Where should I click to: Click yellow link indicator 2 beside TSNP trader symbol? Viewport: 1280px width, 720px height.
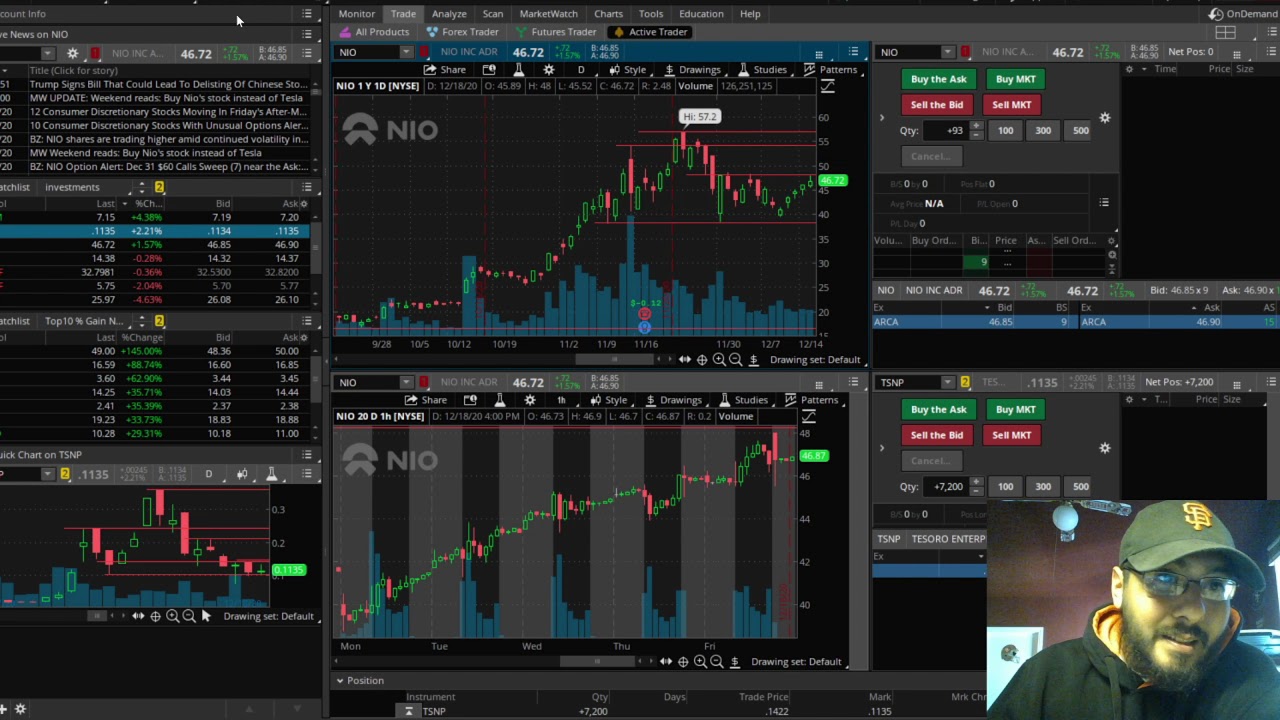(965, 382)
